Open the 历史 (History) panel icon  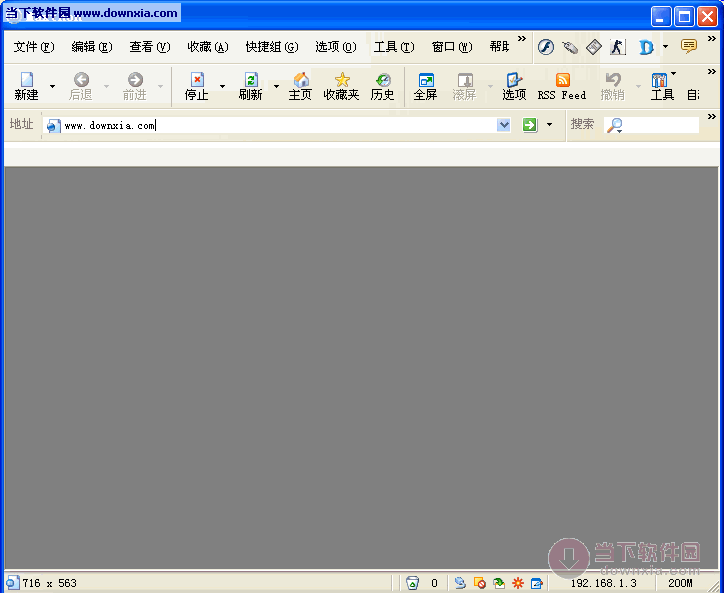click(383, 86)
